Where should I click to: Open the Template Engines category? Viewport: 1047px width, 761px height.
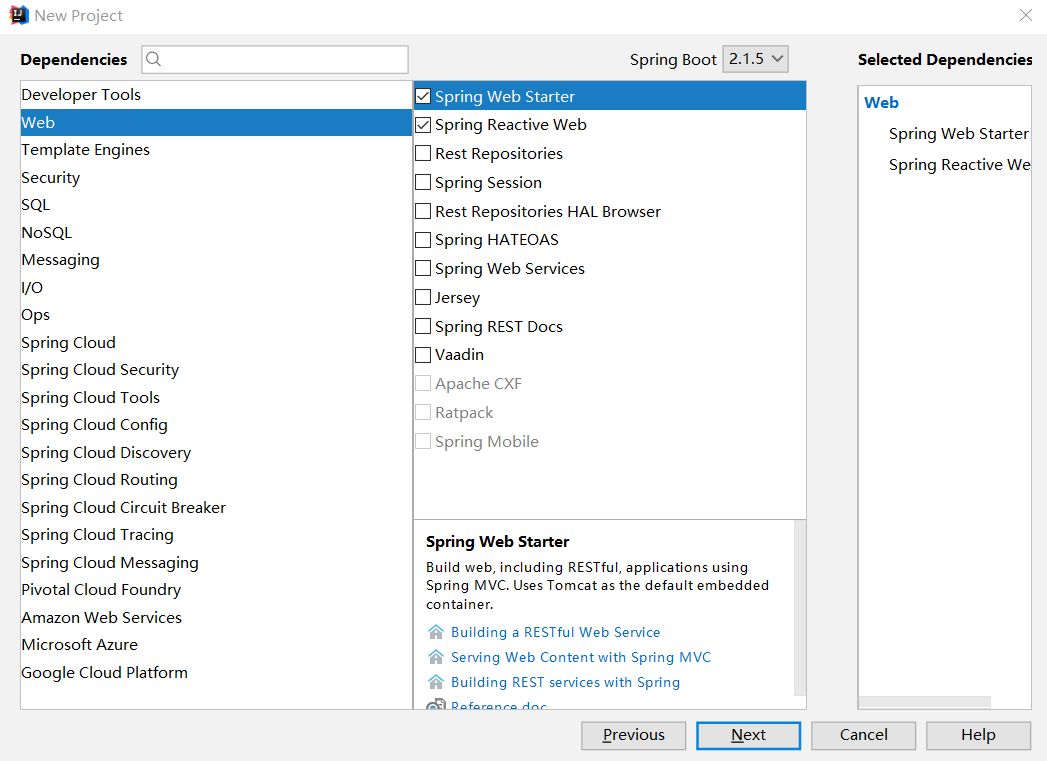tap(216, 150)
